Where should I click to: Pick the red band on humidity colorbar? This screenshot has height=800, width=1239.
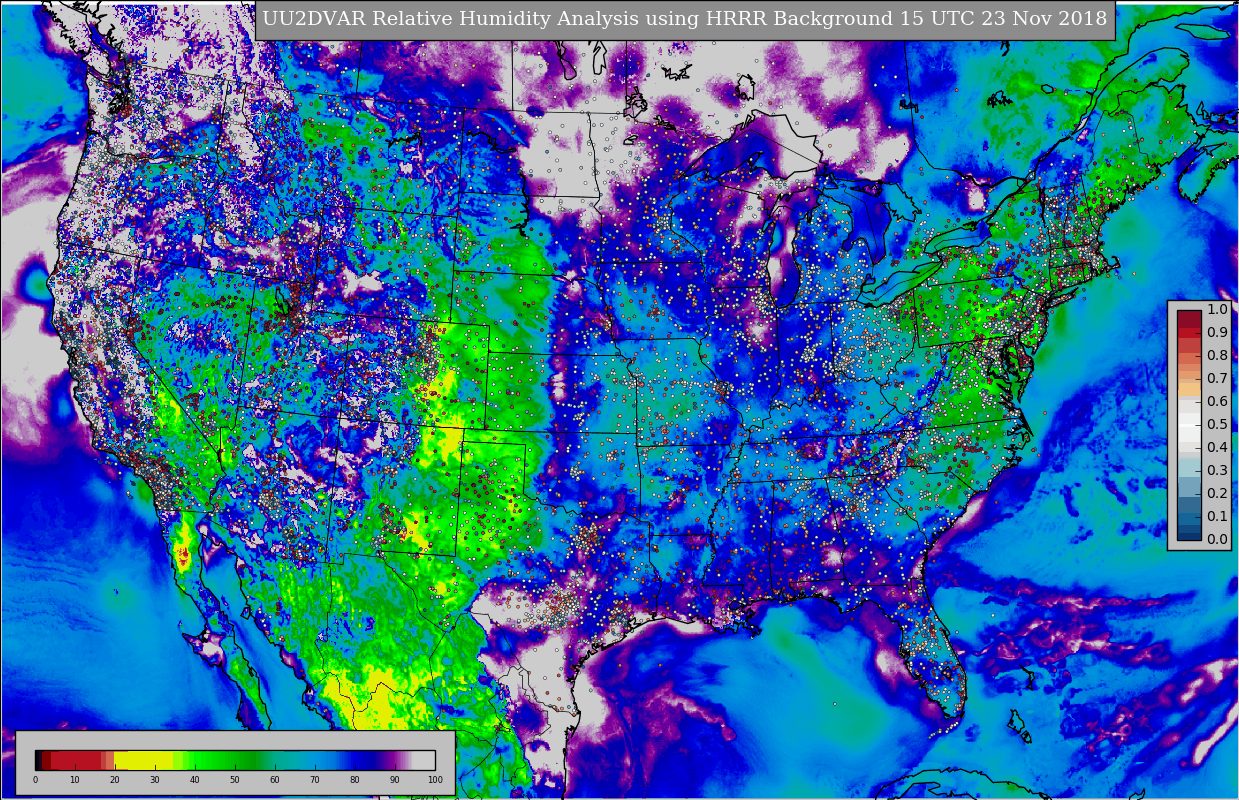(77, 760)
